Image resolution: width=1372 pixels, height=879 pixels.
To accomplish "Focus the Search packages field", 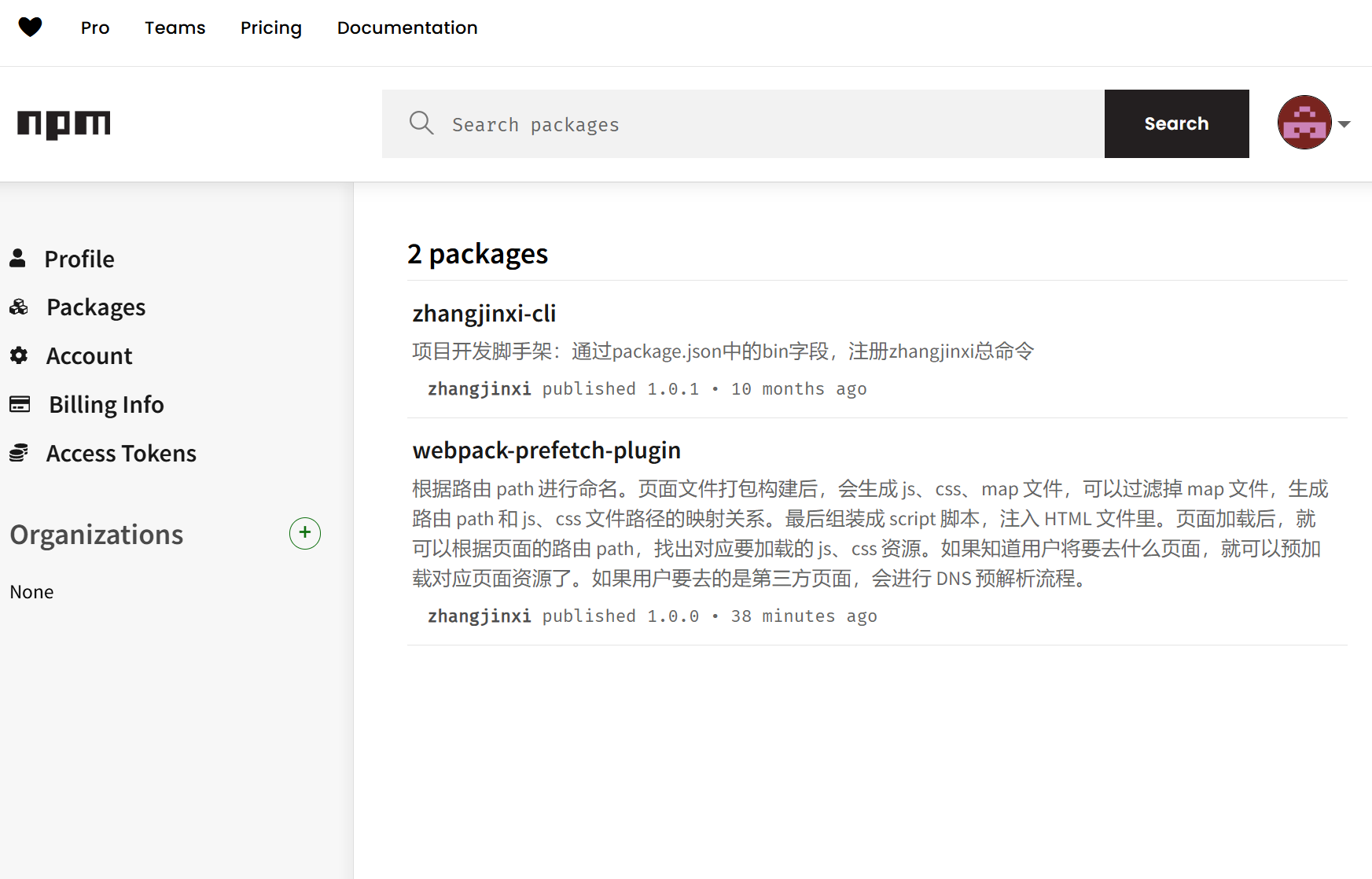I will [x=743, y=123].
